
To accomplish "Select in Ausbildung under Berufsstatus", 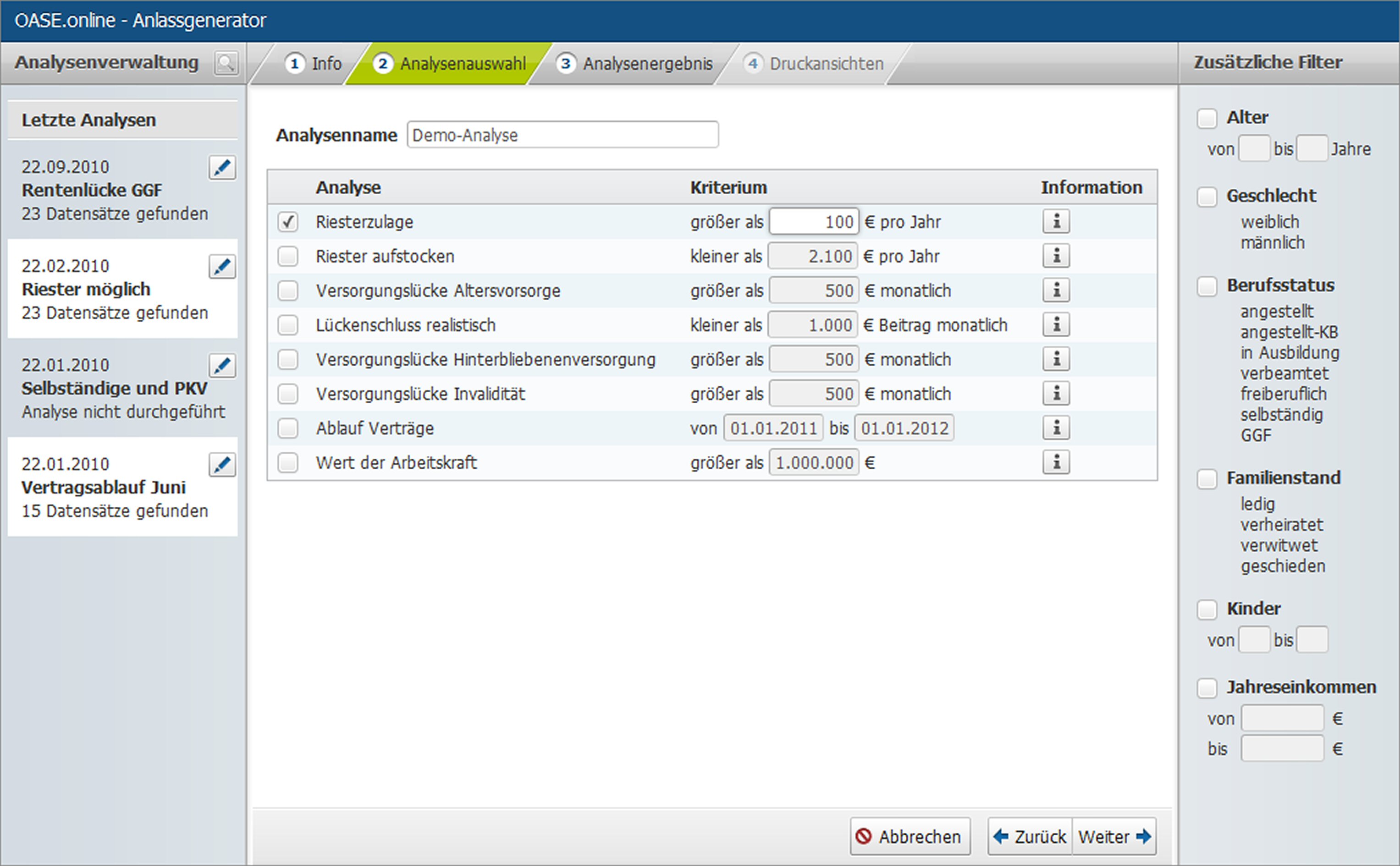I will pyautogui.click(x=1290, y=353).
